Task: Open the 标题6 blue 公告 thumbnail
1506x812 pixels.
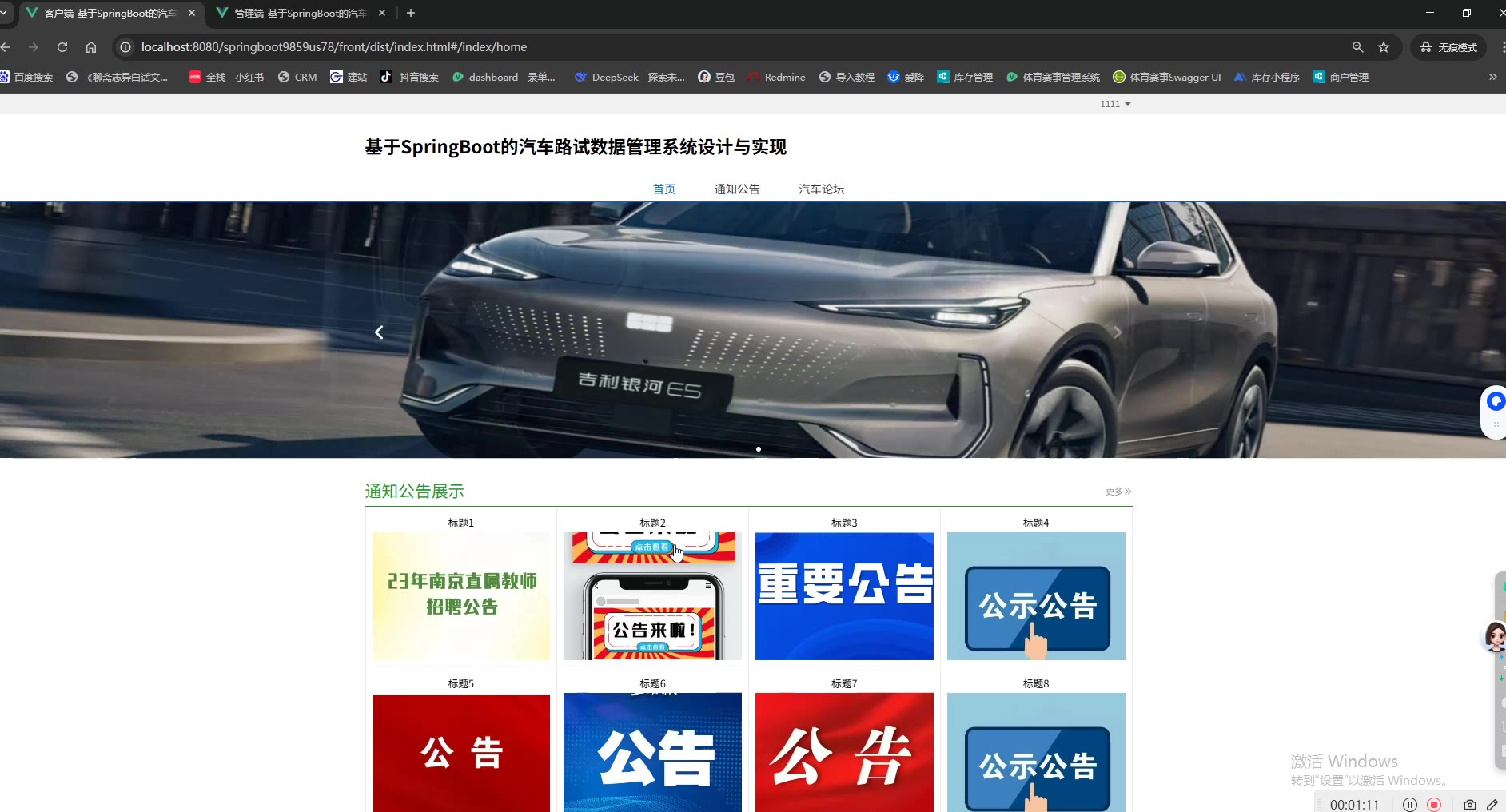Action: tap(652, 753)
